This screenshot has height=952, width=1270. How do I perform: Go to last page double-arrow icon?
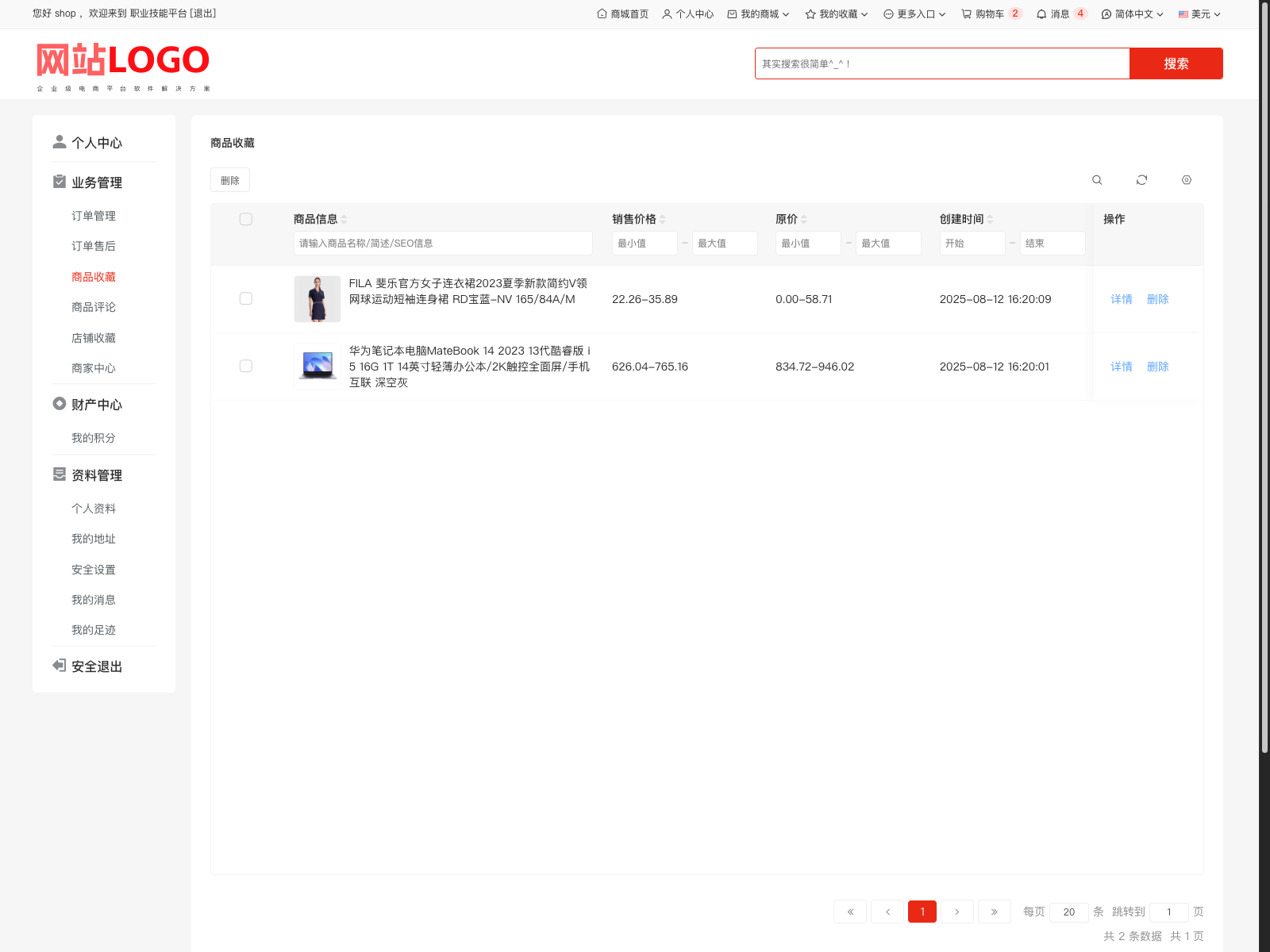[x=994, y=912]
